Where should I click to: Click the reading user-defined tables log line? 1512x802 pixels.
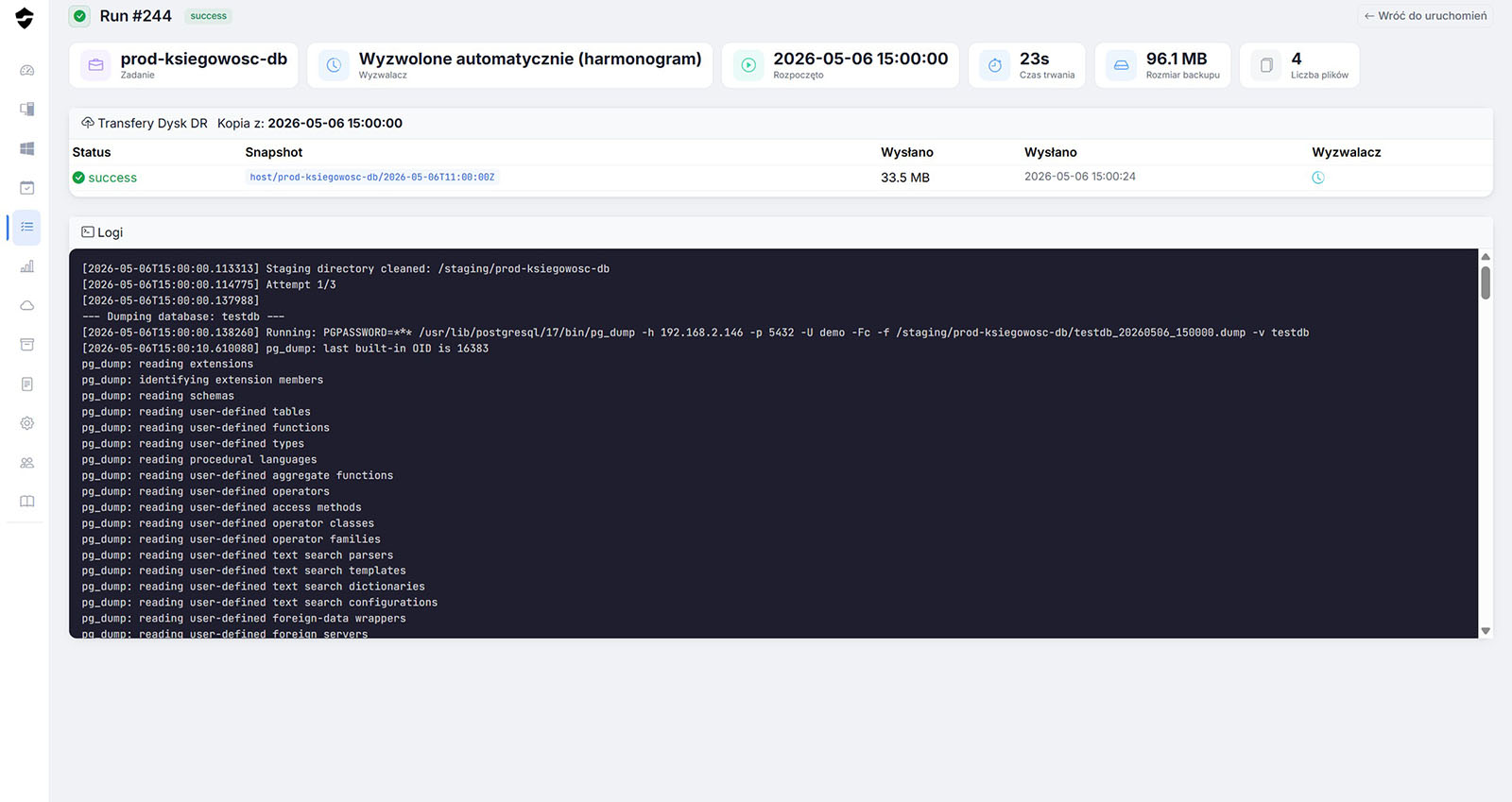click(x=196, y=412)
